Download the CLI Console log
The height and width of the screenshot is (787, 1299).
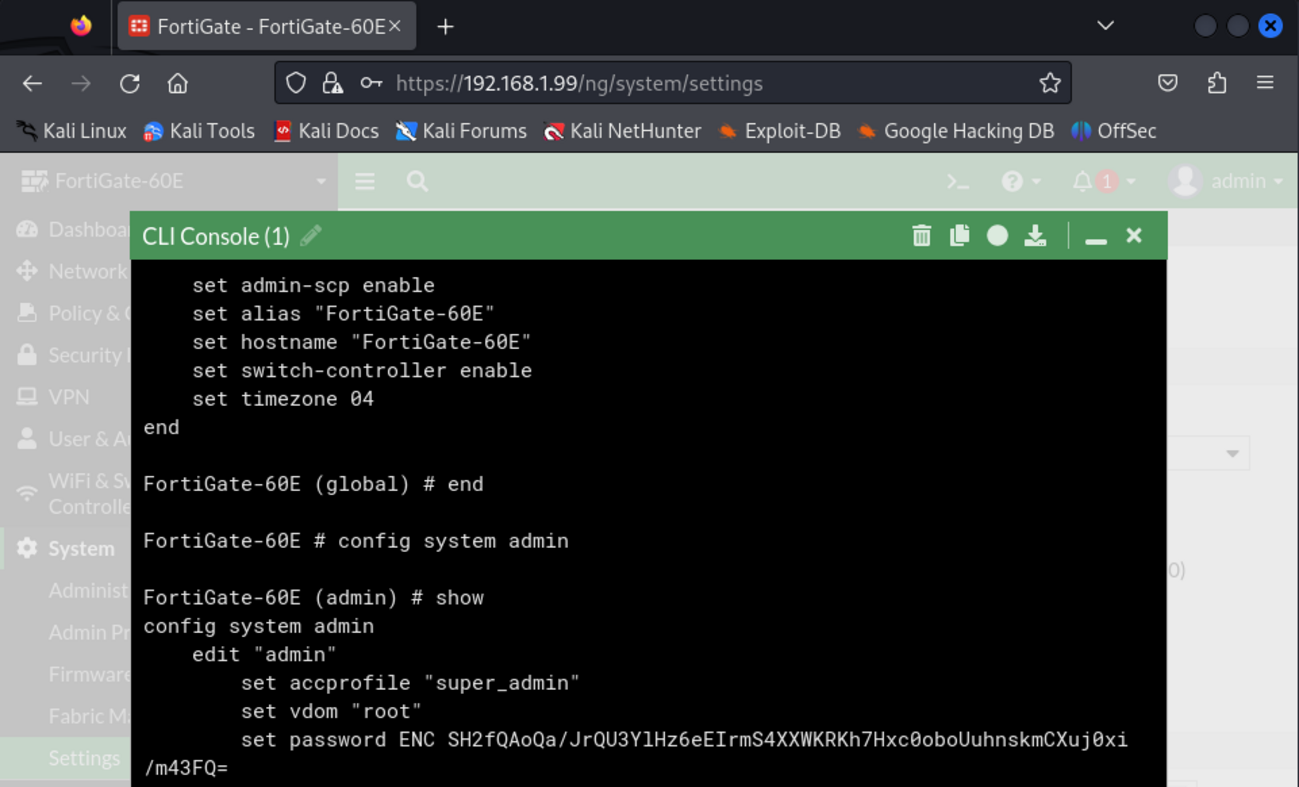click(1035, 235)
